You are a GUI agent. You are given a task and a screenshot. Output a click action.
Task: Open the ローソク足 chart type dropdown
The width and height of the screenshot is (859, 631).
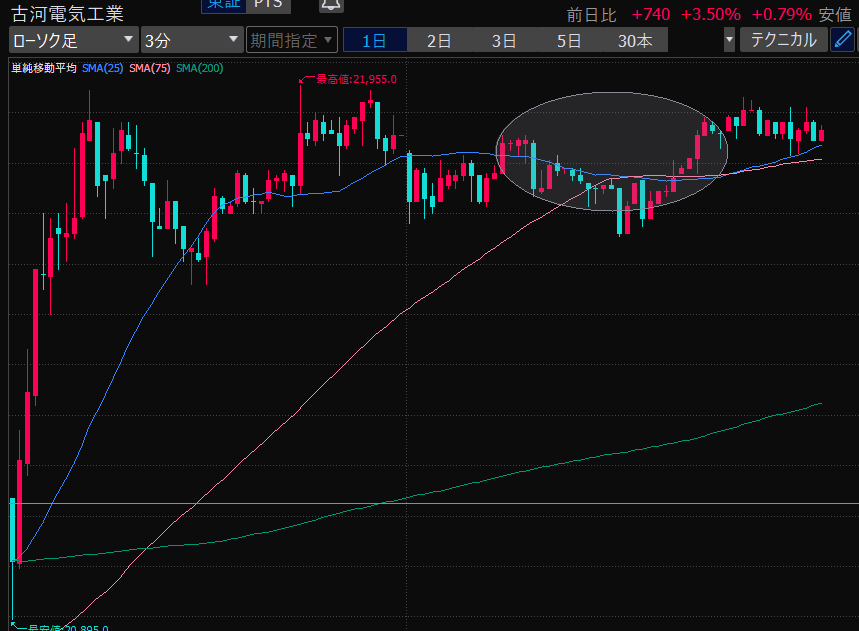[x=73, y=40]
